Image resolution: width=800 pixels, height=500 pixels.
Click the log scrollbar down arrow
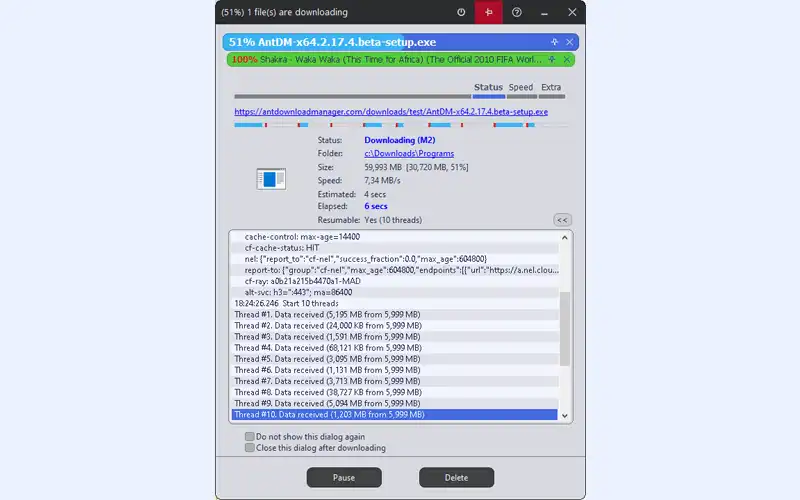[x=564, y=416]
